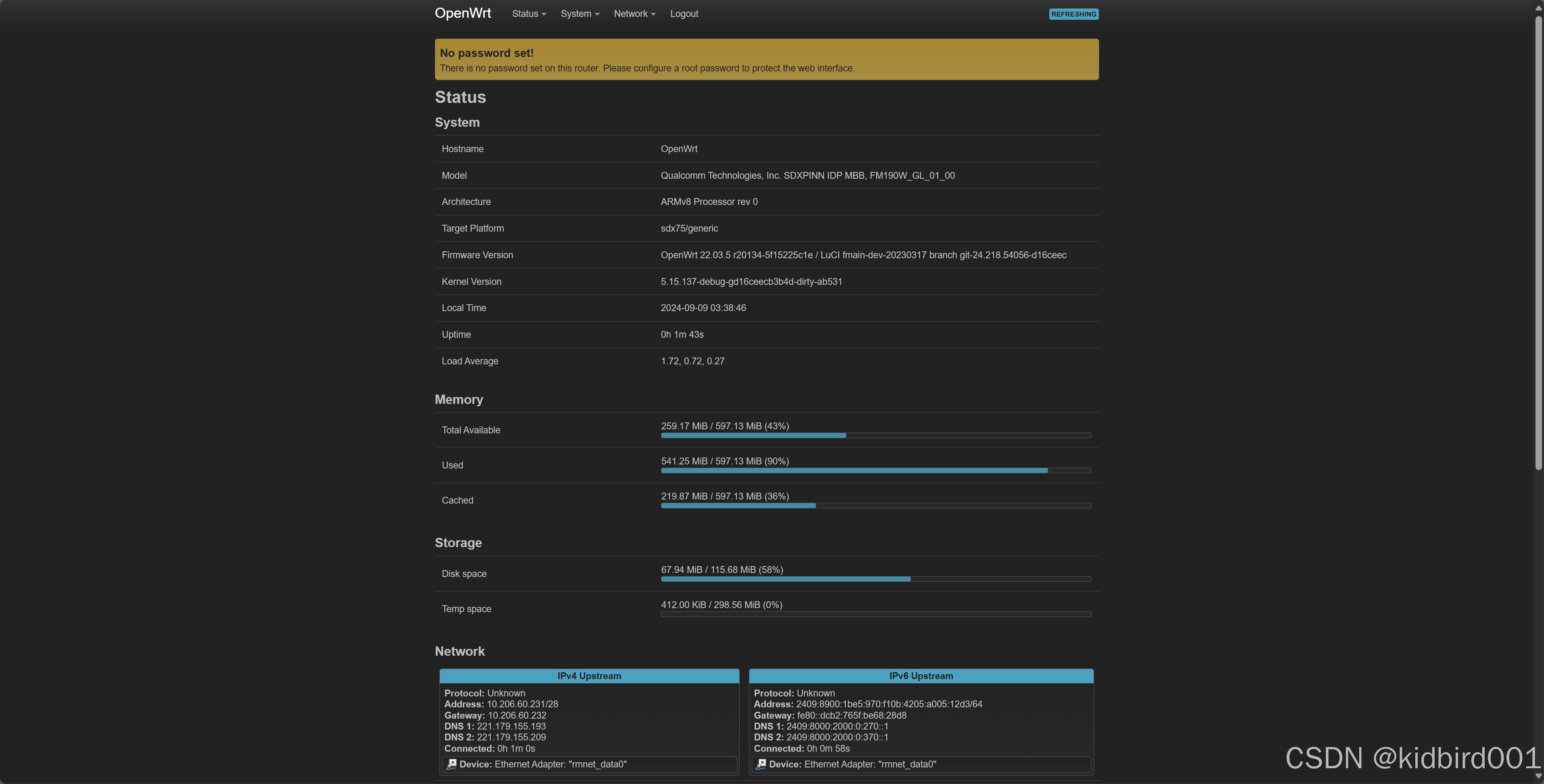Click the OpenWrt brand link
This screenshot has height=784, width=1544.
pos(463,13)
